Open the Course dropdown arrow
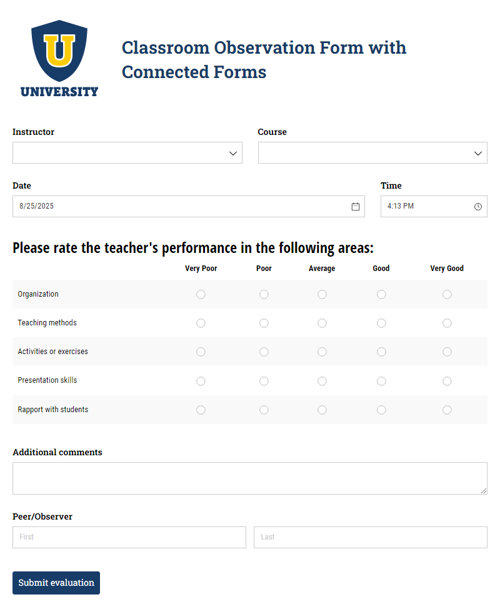 coord(478,153)
